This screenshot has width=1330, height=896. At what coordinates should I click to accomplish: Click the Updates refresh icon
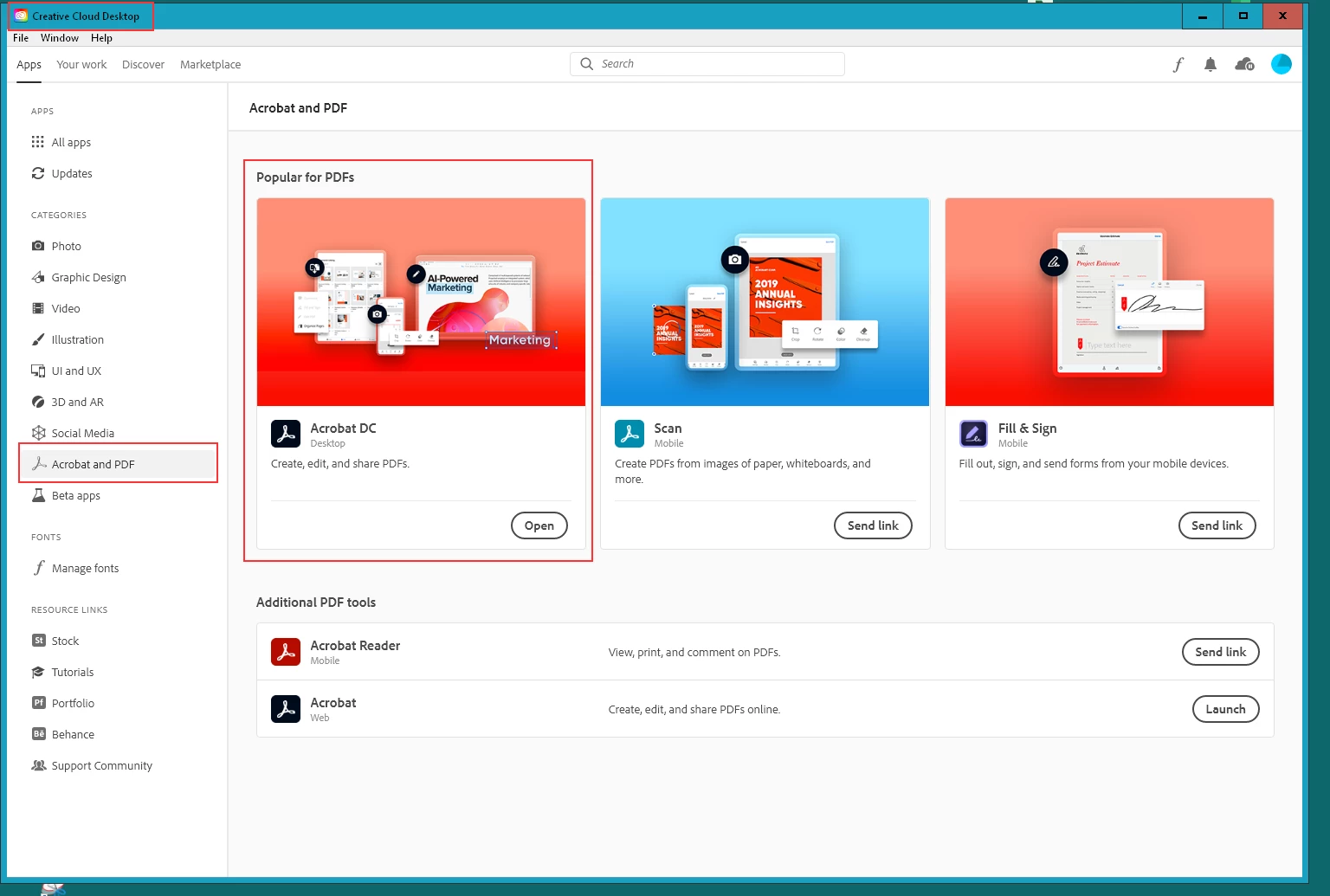click(38, 173)
